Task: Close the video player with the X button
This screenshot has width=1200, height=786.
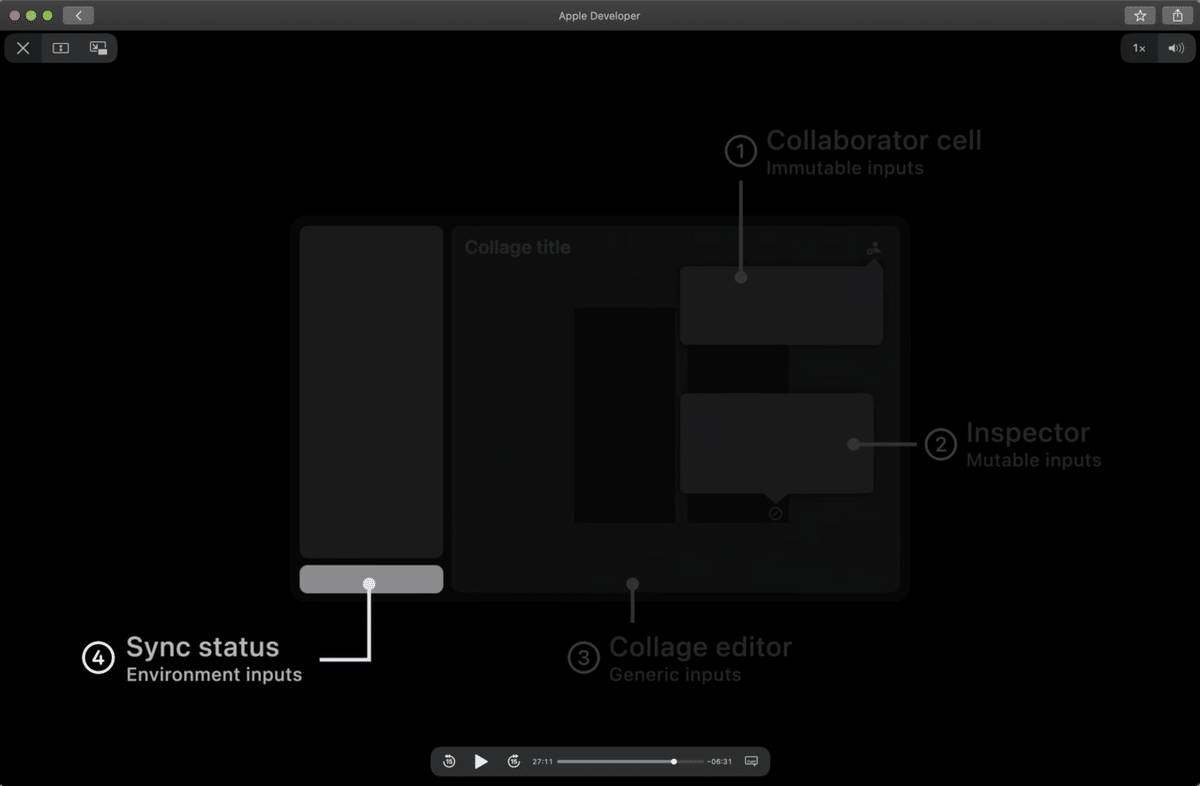Action: point(23,48)
